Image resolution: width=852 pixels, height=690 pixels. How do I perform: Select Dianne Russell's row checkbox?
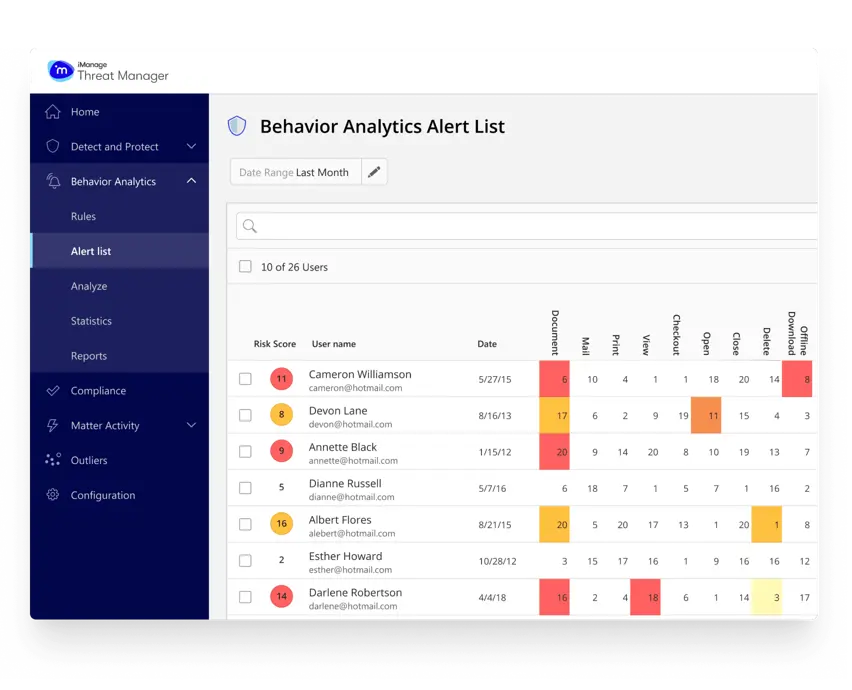click(x=246, y=488)
